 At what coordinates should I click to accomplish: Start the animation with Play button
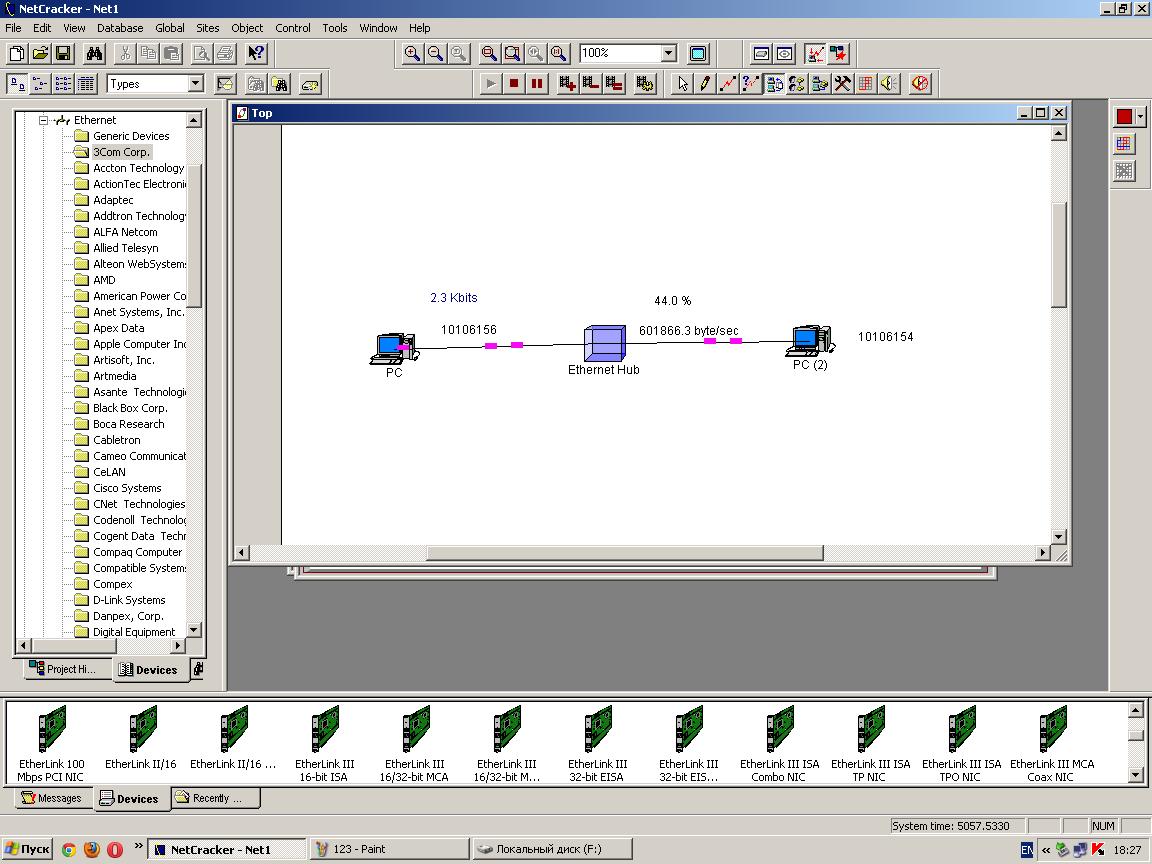tap(491, 84)
